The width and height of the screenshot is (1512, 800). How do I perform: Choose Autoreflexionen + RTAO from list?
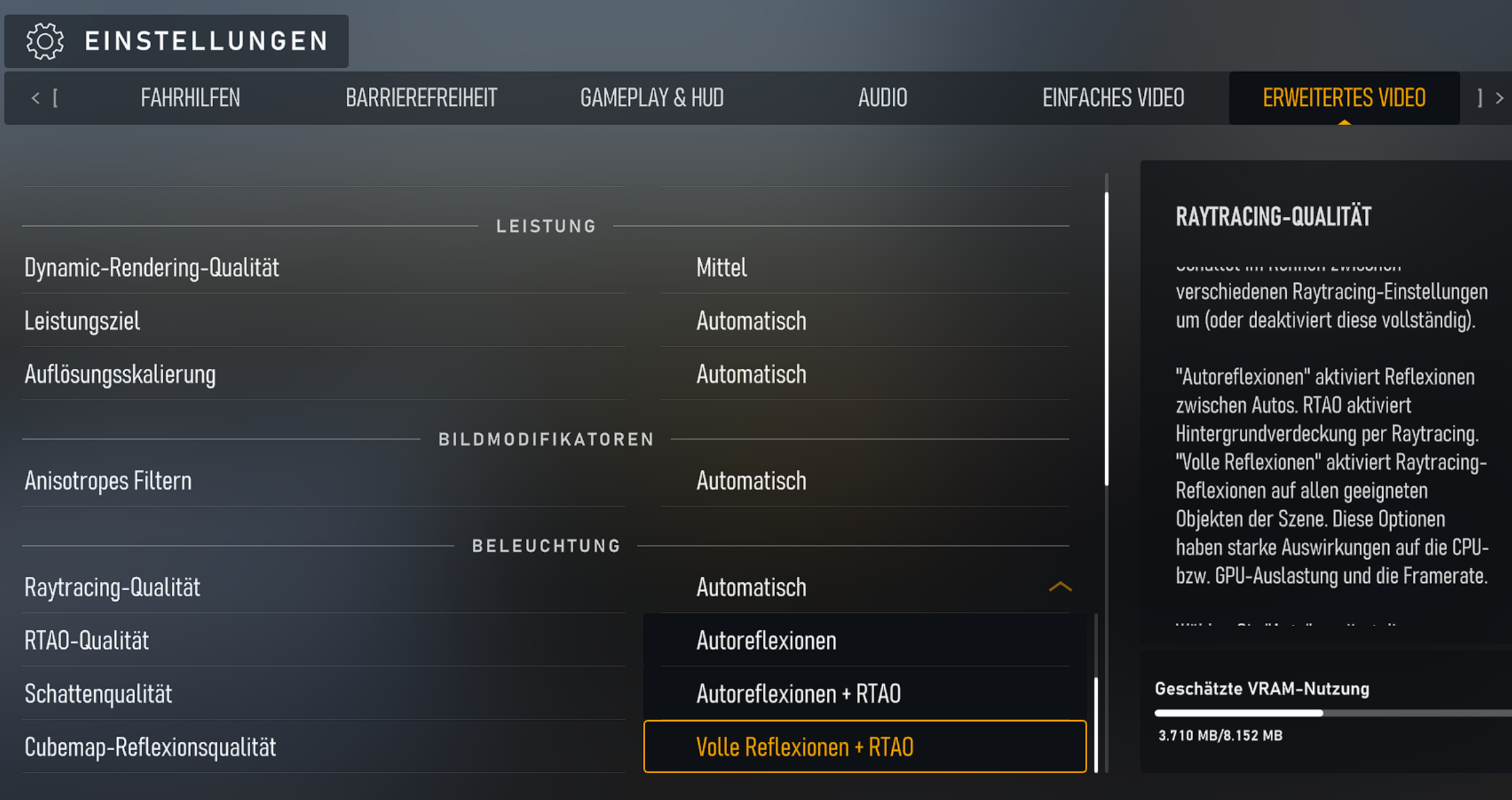[865, 693]
